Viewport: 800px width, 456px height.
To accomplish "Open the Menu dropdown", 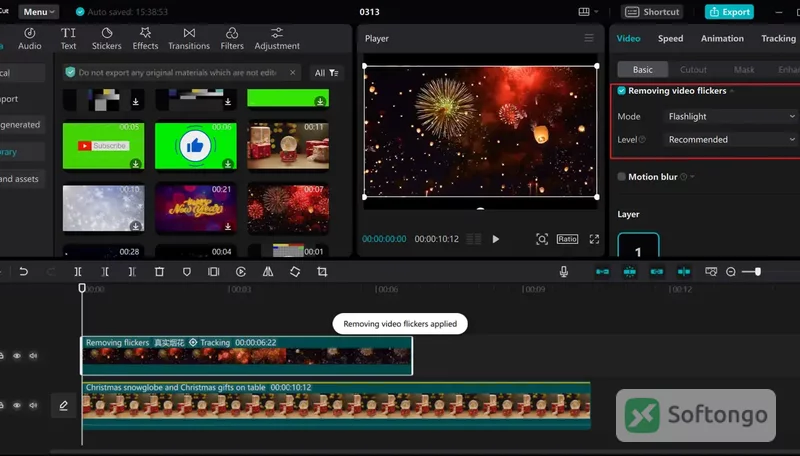I will (39, 12).
